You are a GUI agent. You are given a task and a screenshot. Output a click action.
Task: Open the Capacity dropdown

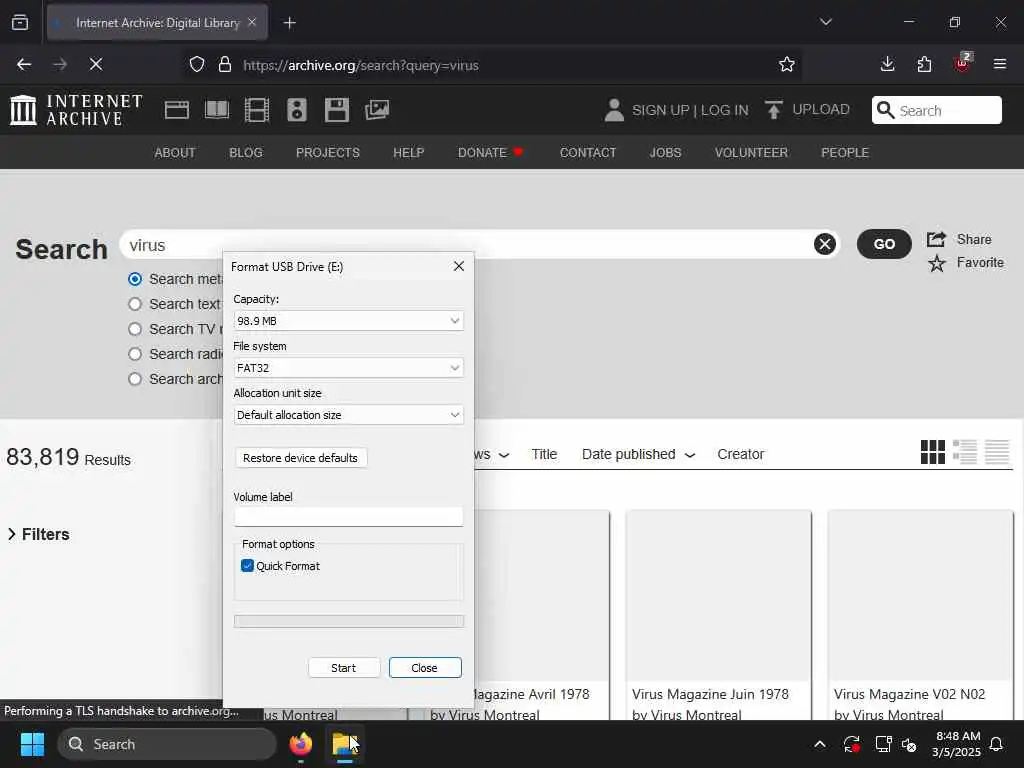point(348,321)
